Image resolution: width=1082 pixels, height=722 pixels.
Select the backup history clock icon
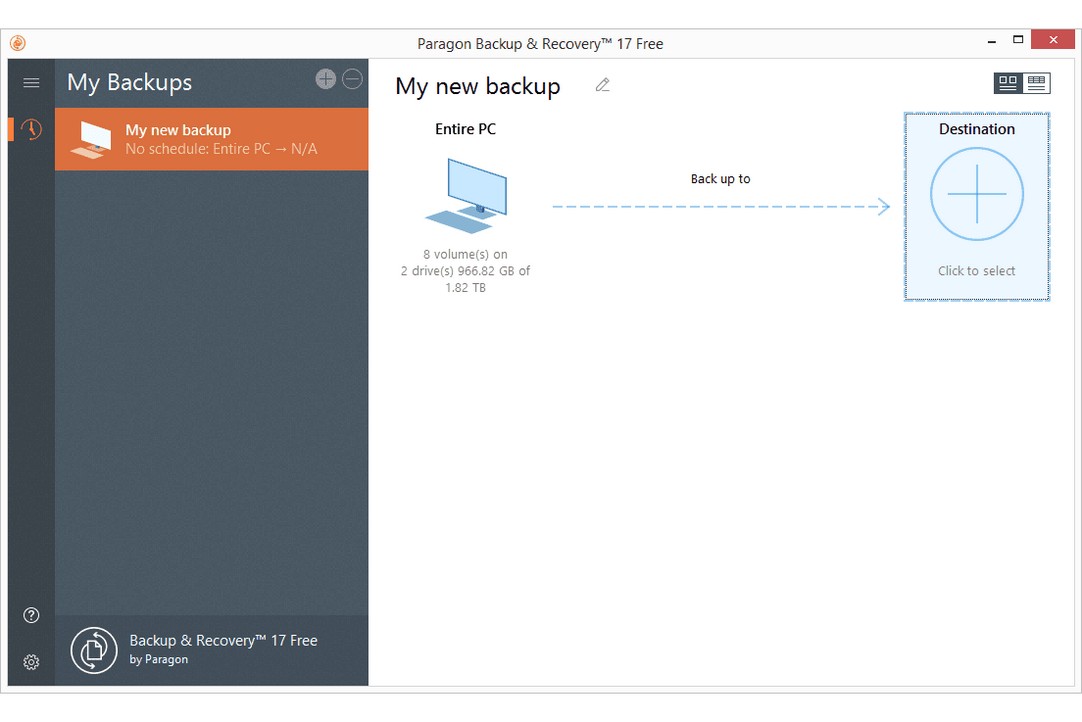point(31,129)
